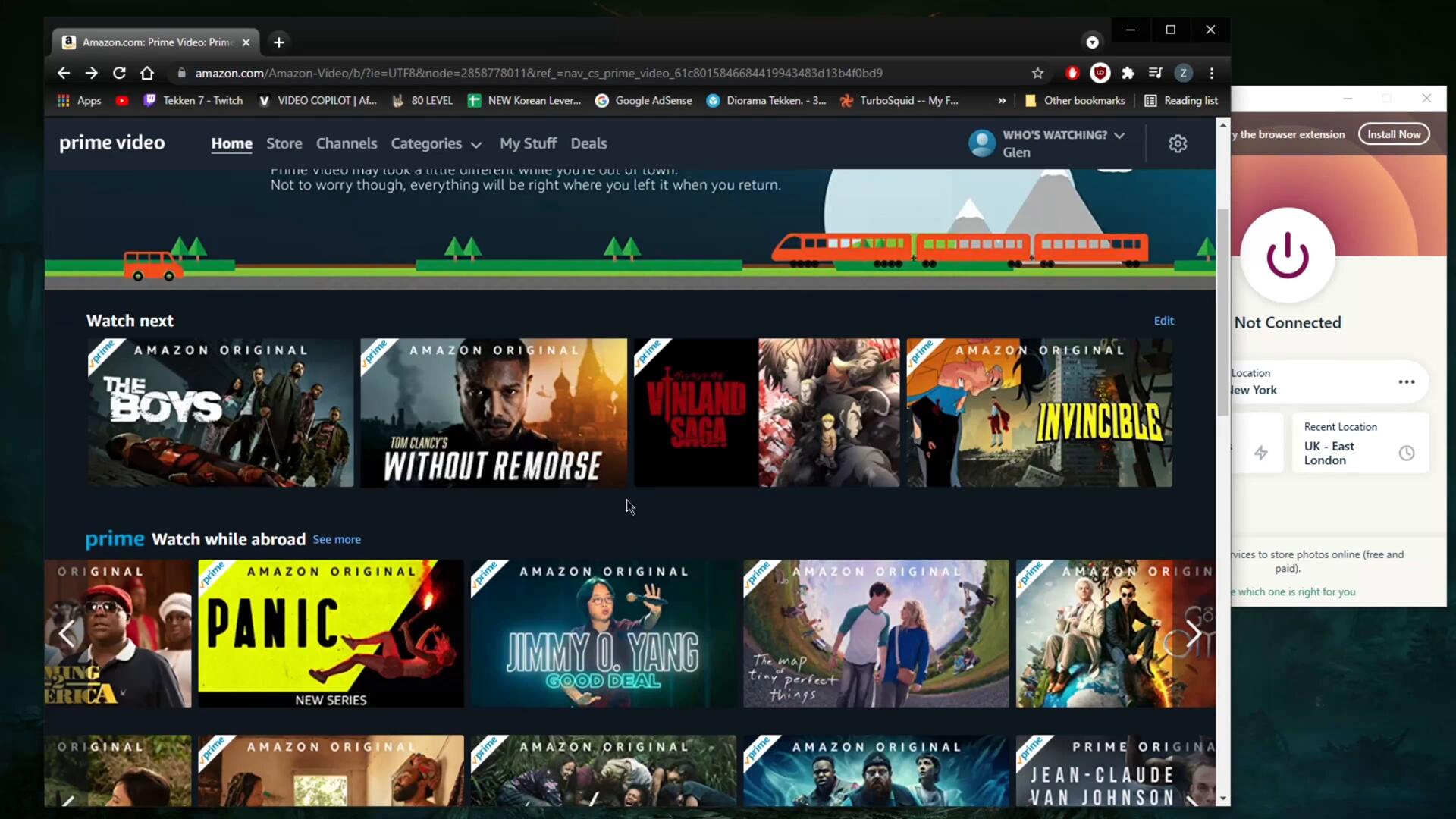Click the uBlock Origin extension icon

coord(1100,74)
